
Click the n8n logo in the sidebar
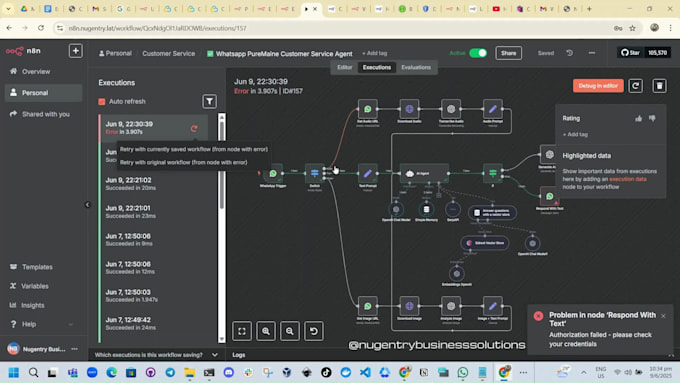[x=23, y=51]
